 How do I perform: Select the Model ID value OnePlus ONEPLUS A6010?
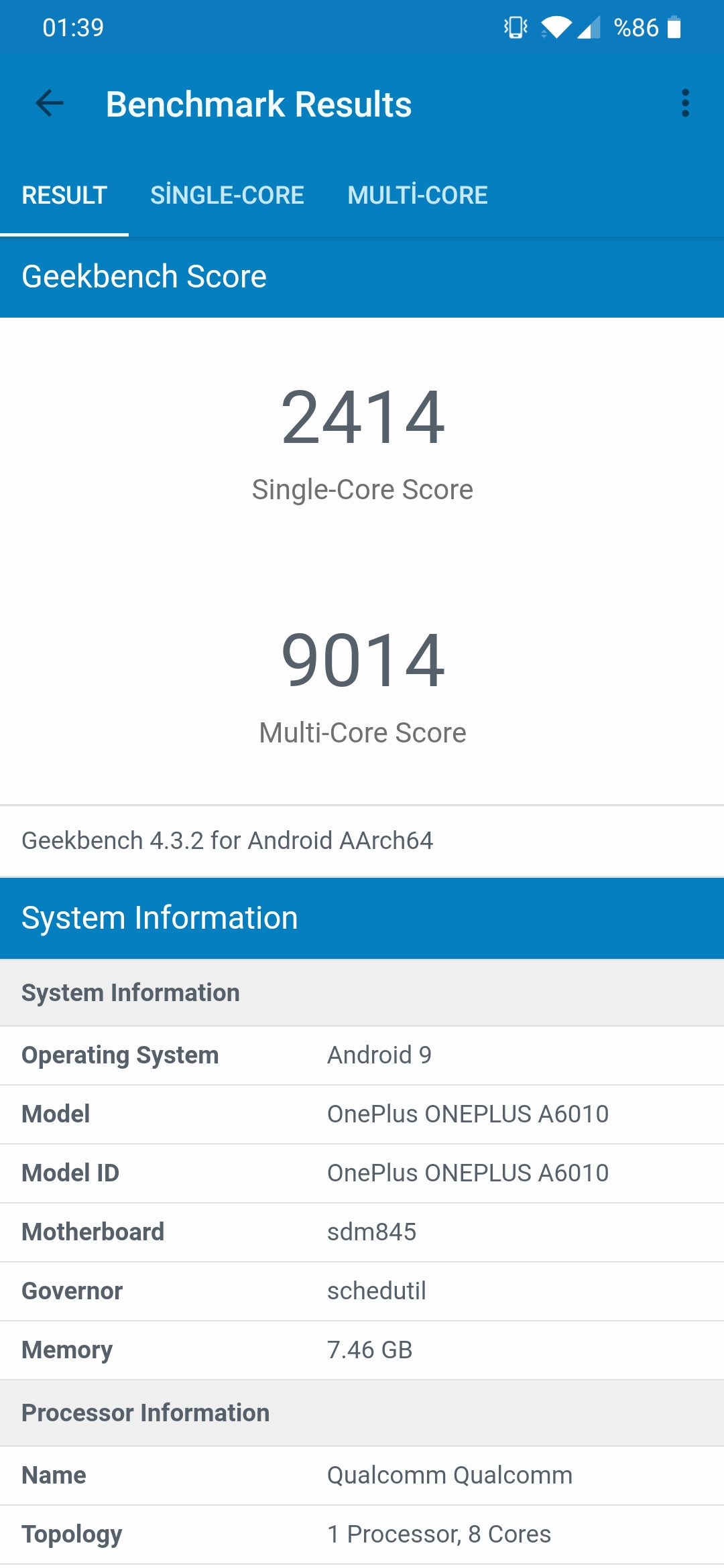coord(468,1173)
